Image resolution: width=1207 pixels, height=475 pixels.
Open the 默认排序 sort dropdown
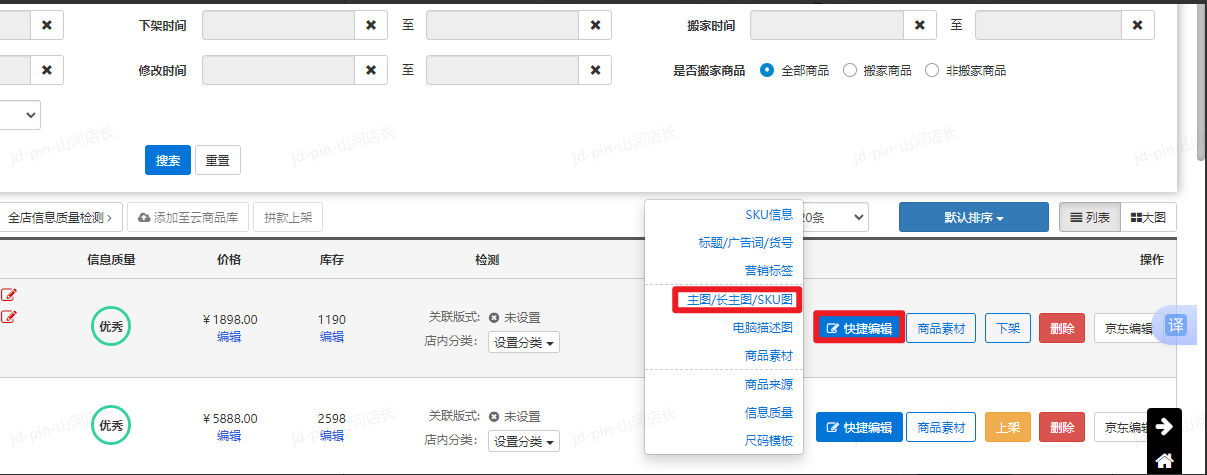click(x=973, y=217)
